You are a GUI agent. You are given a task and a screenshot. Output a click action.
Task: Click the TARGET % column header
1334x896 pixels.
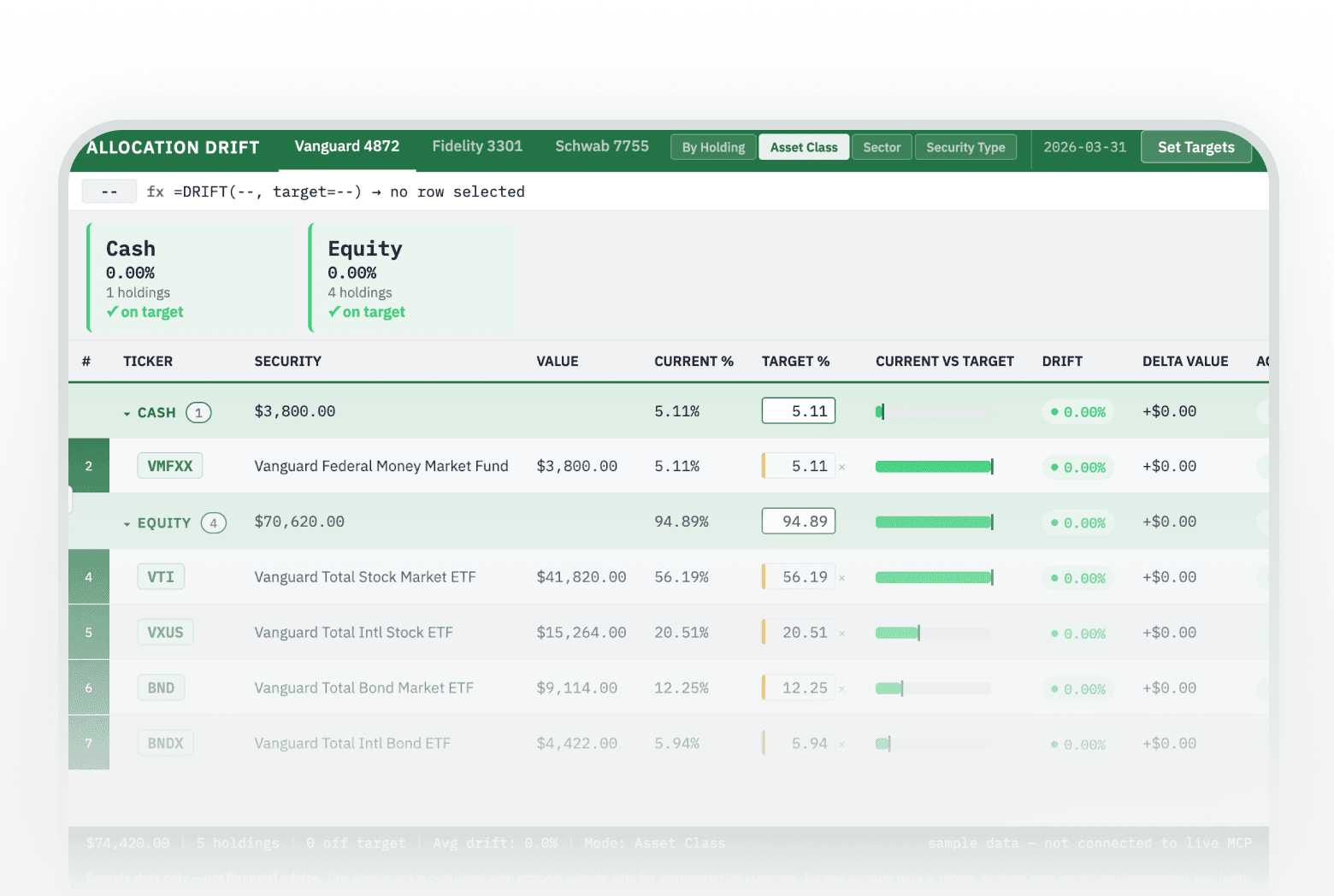(795, 361)
